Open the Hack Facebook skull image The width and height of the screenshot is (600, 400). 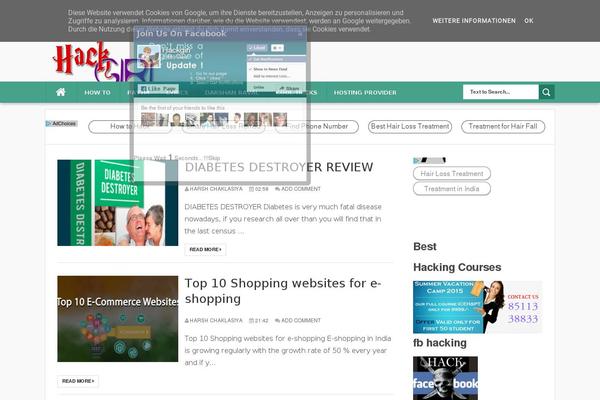(445, 378)
